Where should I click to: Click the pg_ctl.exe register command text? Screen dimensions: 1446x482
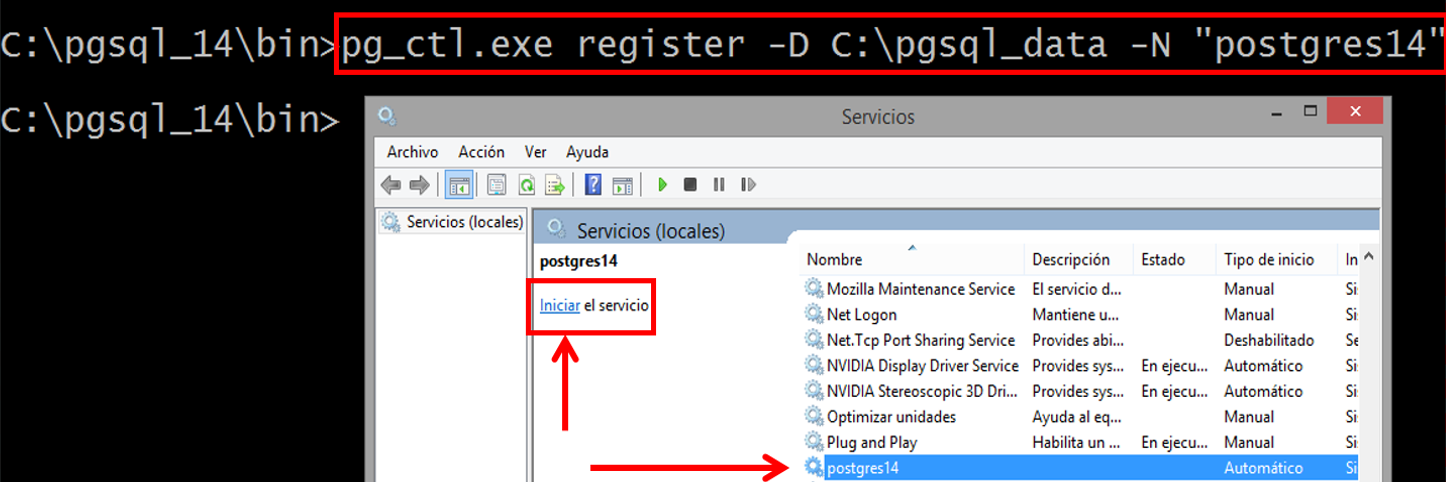(x=893, y=45)
